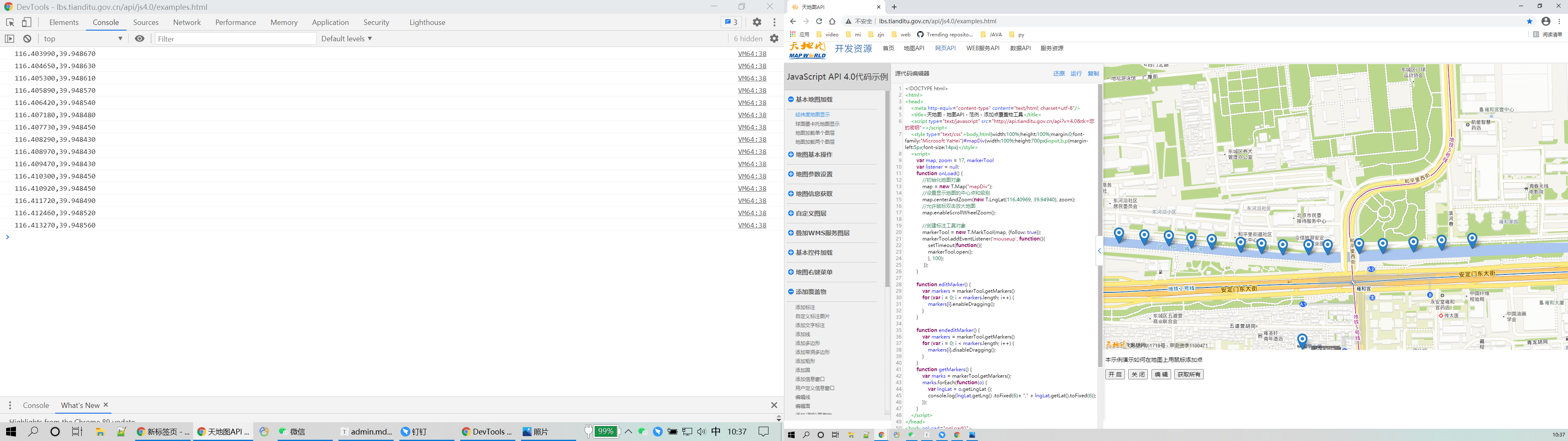1568x441 pixels.
Task: Open the drawer three-dot menu
Action: pyautogui.click(x=10, y=405)
